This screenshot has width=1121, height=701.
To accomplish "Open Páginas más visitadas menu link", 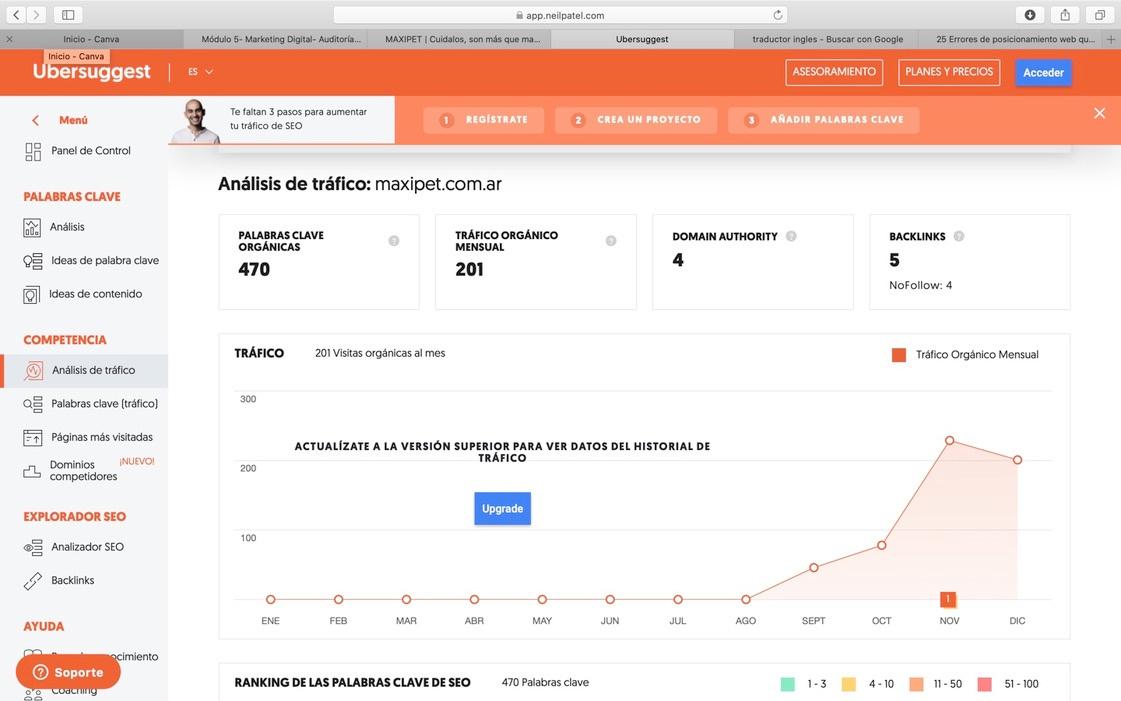I will pos(102,437).
